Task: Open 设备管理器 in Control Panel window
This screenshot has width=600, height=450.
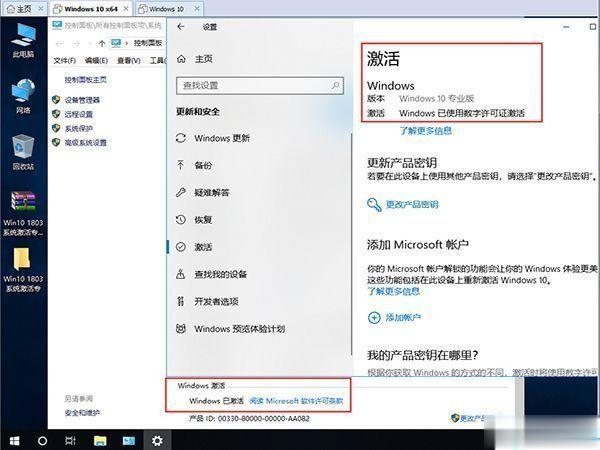Action: [82, 100]
